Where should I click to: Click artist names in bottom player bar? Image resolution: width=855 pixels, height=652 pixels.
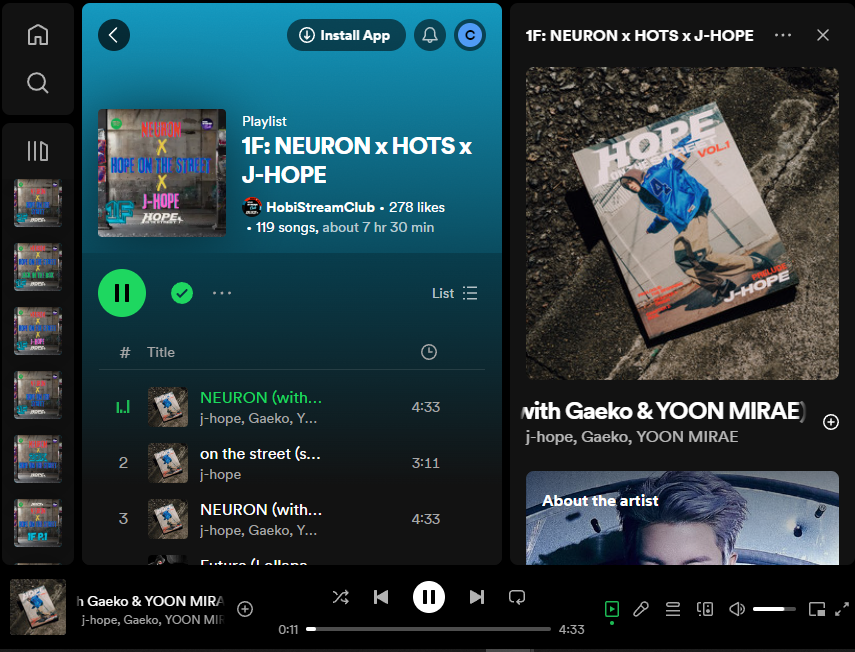[x=153, y=620]
